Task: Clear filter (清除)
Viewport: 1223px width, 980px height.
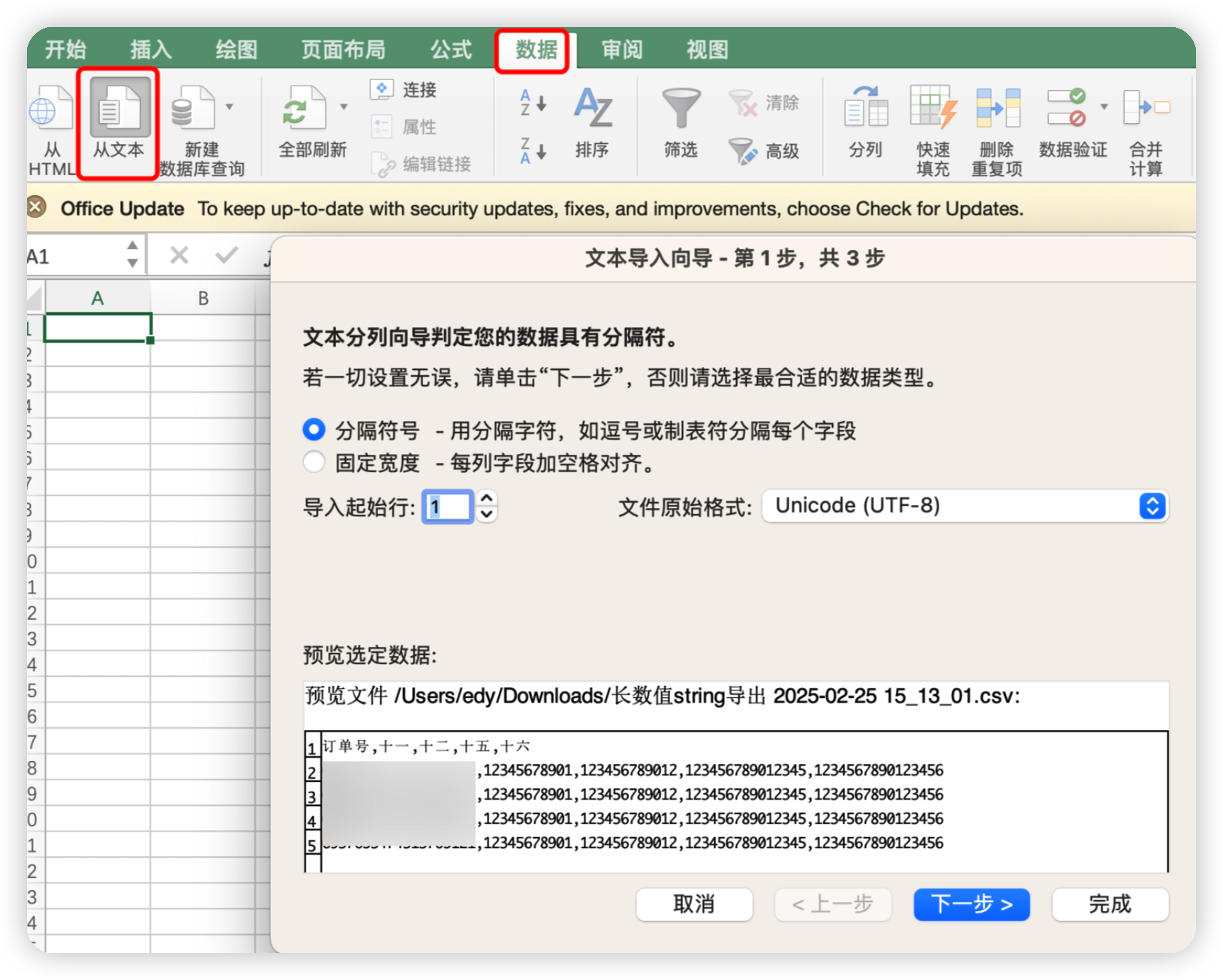Action: (x=764, y=103)
